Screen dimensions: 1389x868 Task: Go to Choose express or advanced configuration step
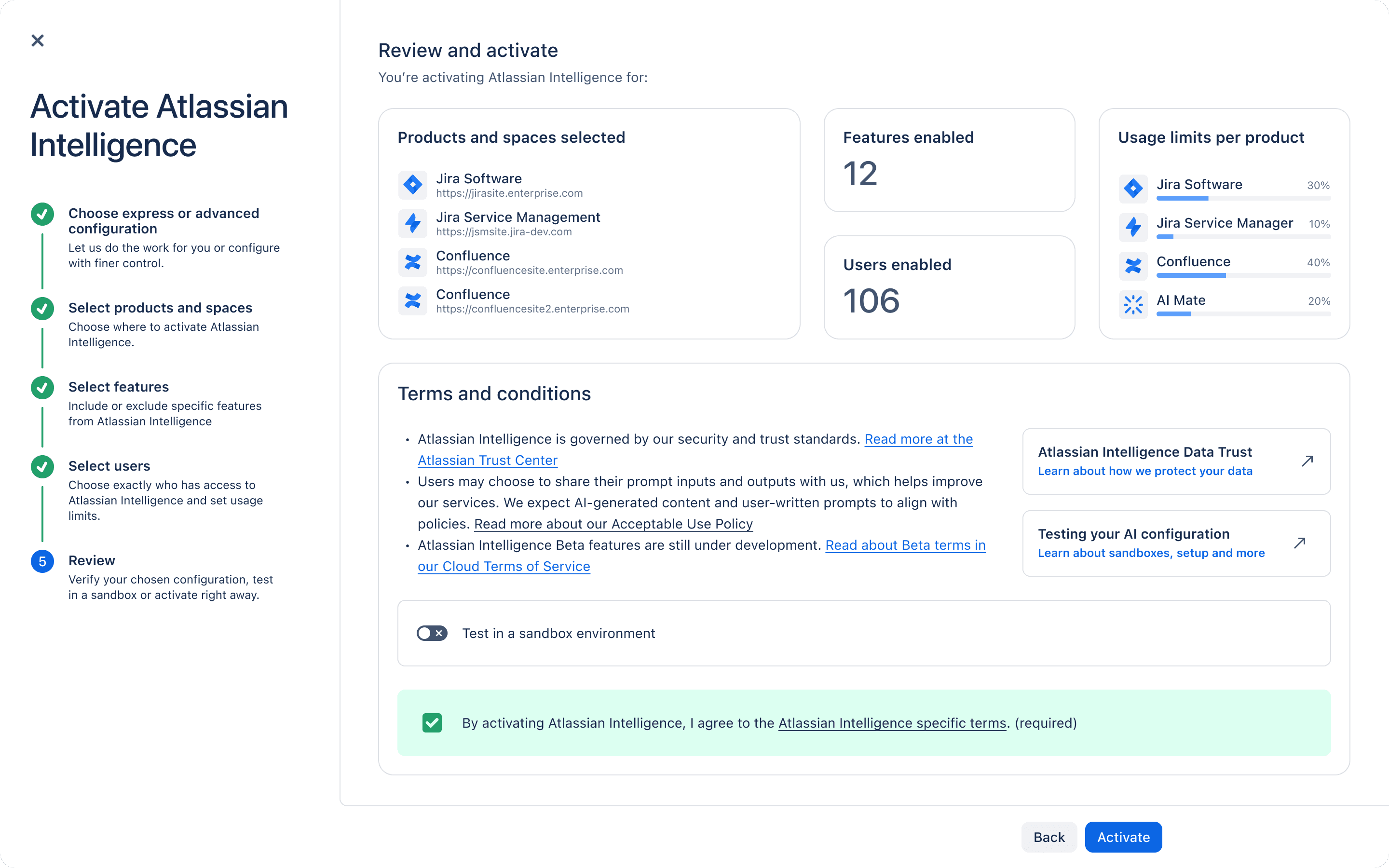click(x=163, y=221)
